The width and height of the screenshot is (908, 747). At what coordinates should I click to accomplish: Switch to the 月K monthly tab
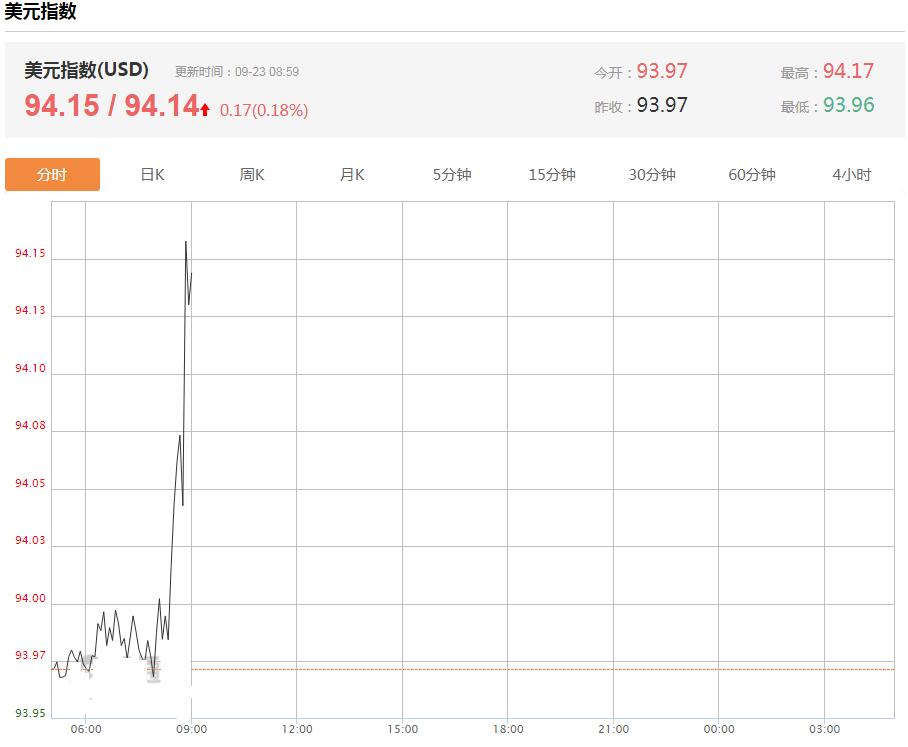[x=352, y=174]
